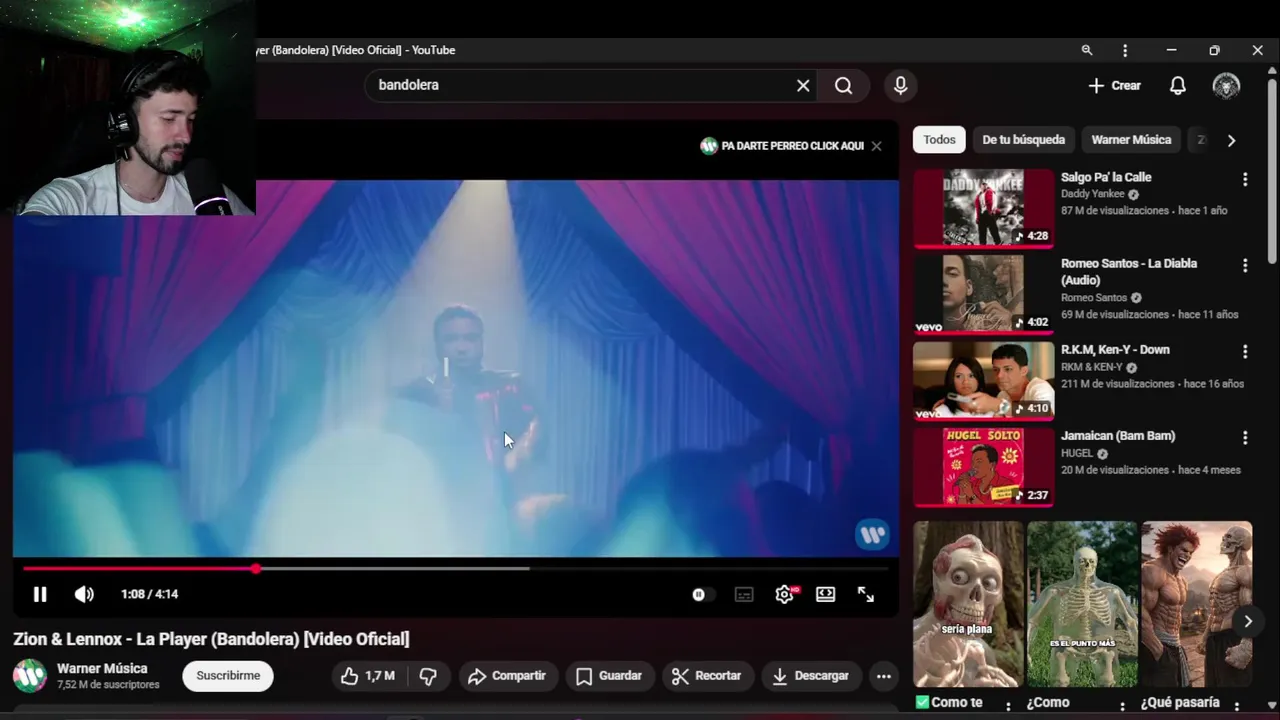Click Warner watermark logo in video
The height and width of the screenshot is (720, 1280).
[873, 534]
